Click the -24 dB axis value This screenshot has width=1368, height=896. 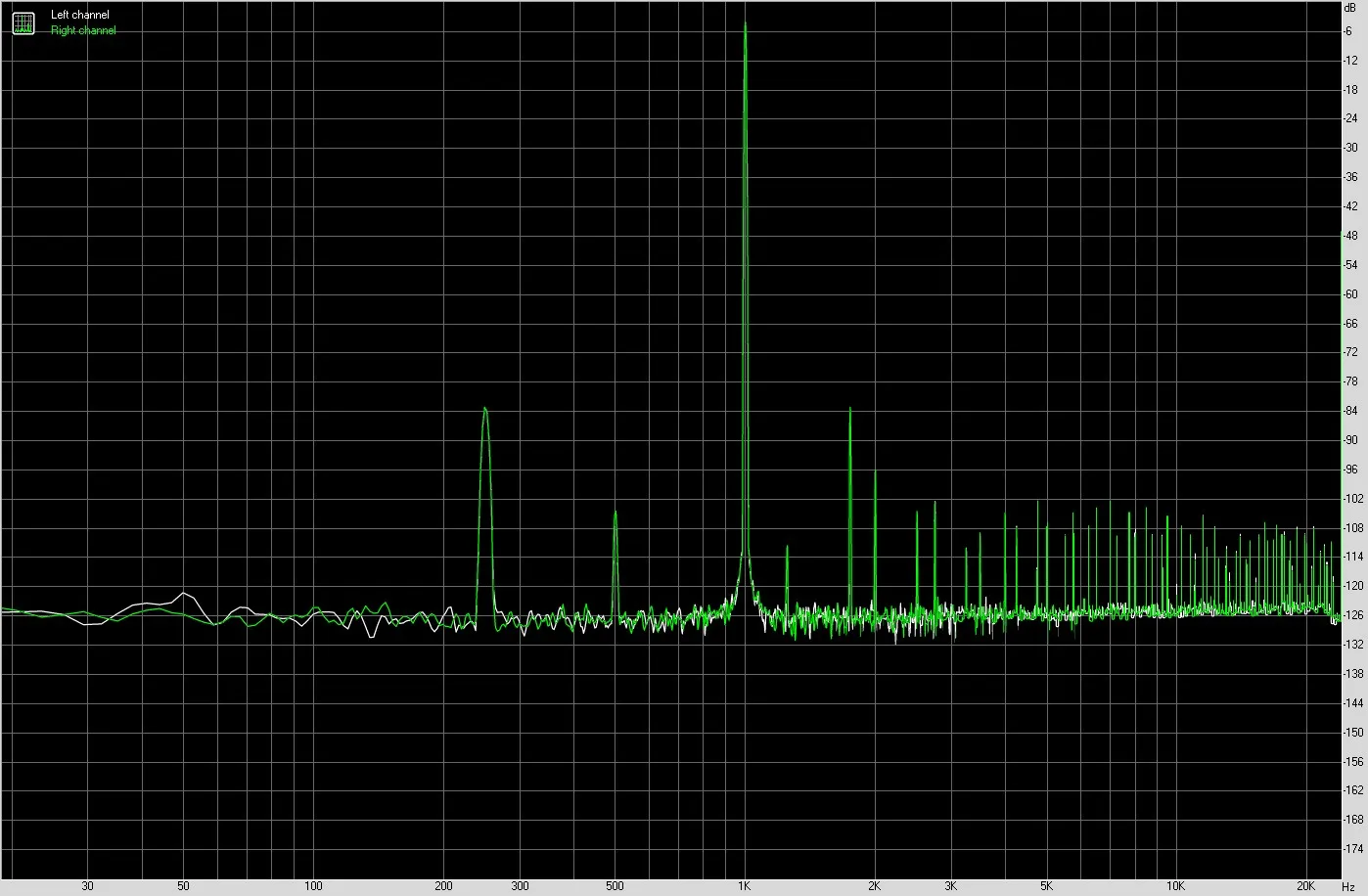[1351, 119]
